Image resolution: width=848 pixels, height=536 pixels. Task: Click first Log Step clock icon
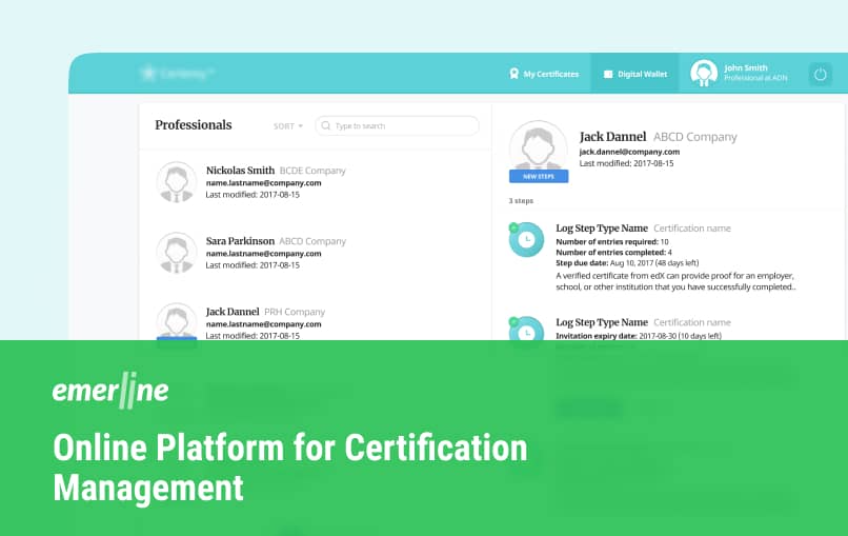click(526, 240)
